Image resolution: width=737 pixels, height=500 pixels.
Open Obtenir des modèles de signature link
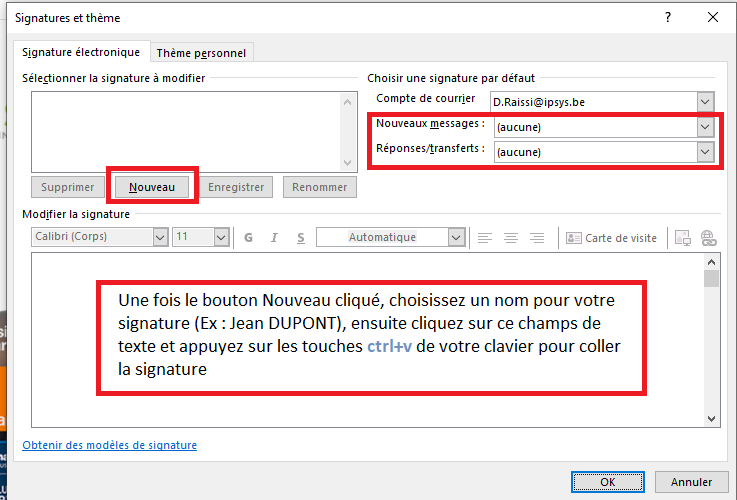109,445
